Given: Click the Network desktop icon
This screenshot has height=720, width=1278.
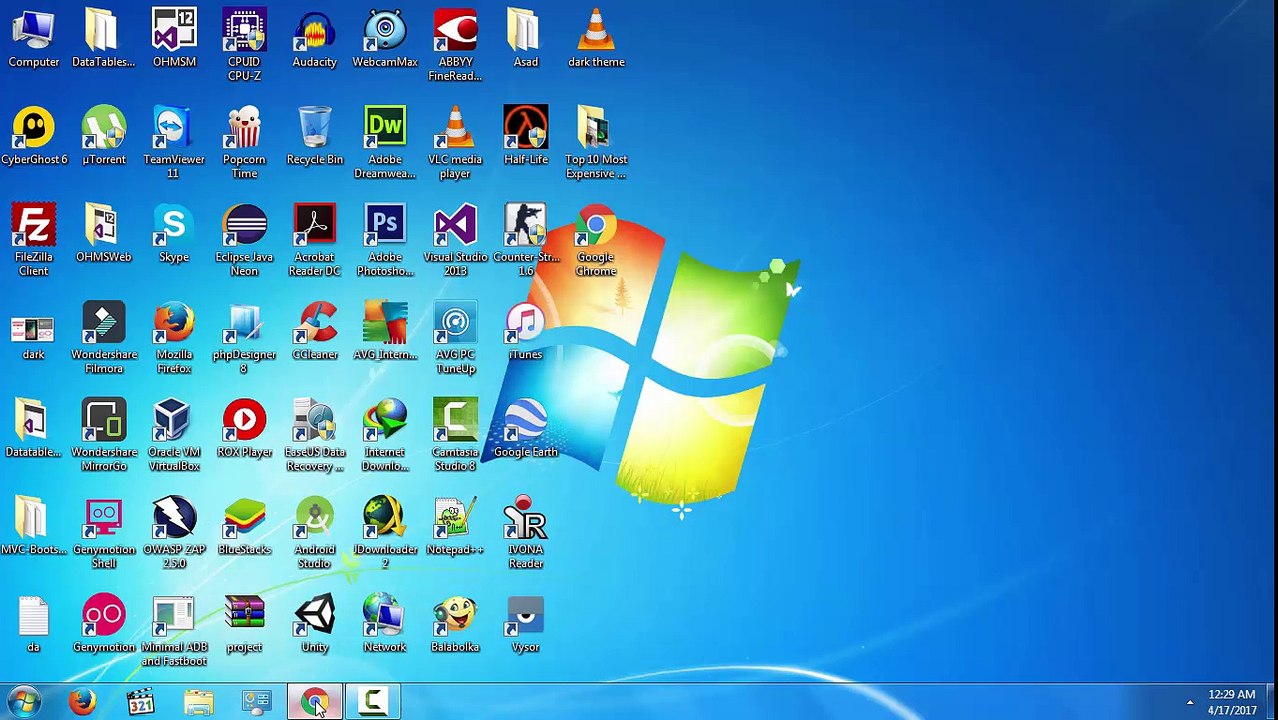Looking at the screenshot, I should pos(385,624).
